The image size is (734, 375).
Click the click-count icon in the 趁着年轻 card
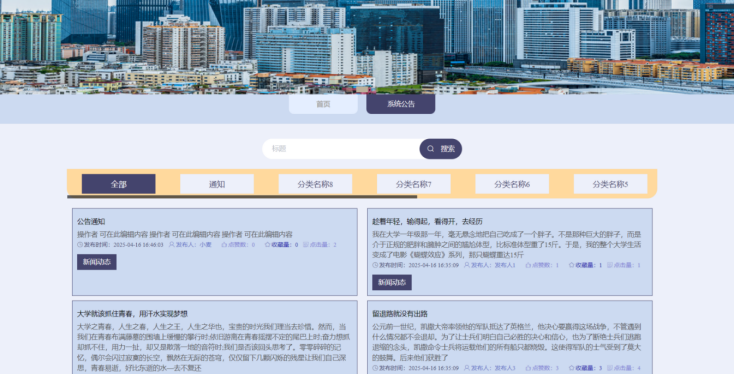click(x=610, y=265)
